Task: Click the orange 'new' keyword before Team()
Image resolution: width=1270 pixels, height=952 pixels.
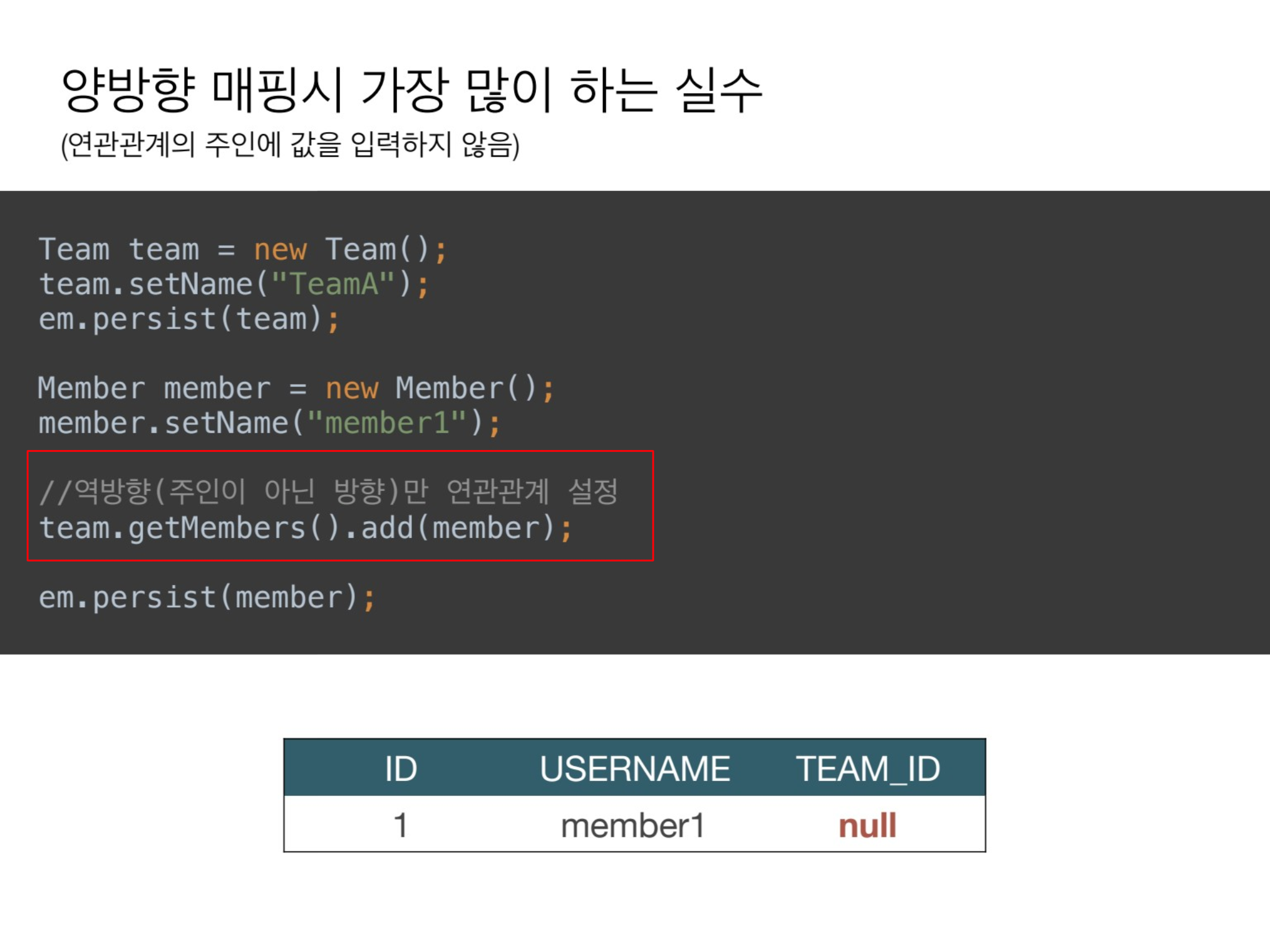Action: [280, 250]
